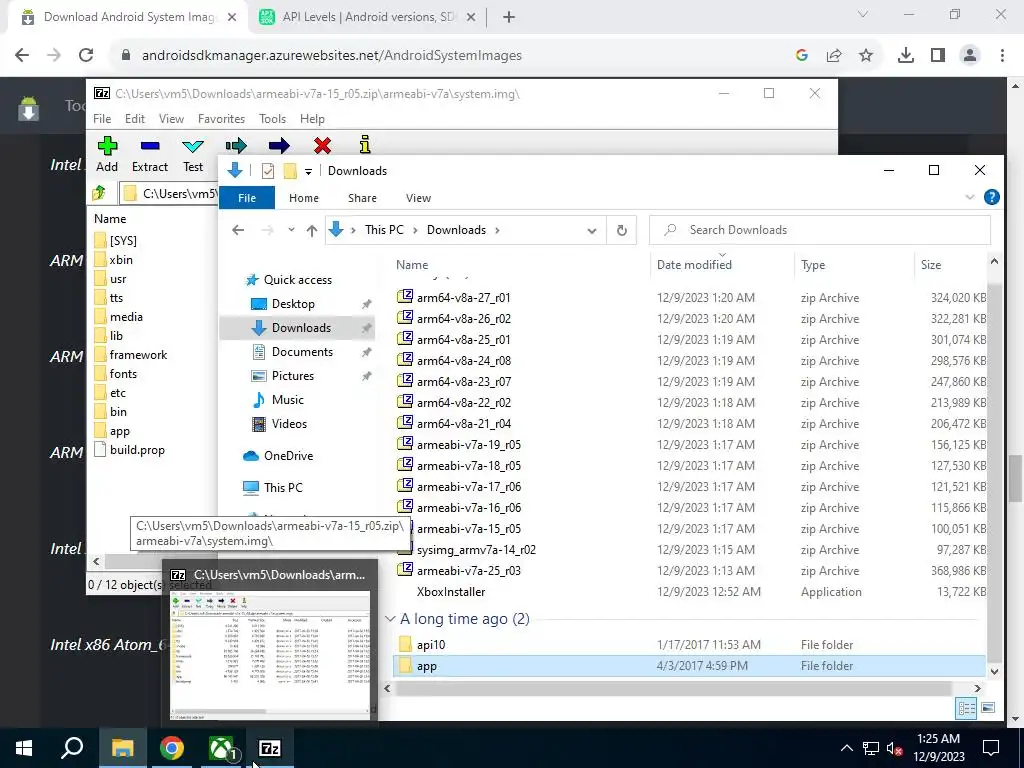The height and width of the screenshot is (768, 1024).
Task: Select armeabi-v7a-19_r05 zip file
Action: click(469, 445)
